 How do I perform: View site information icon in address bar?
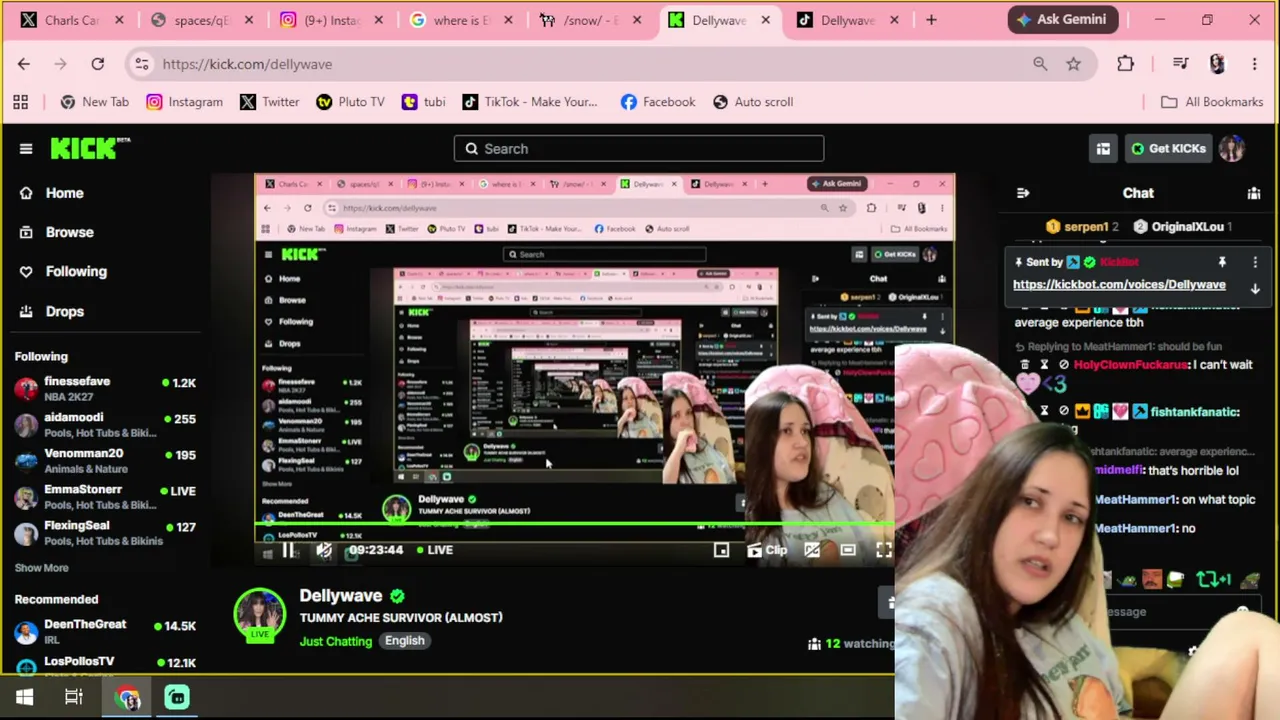click(142, 64)
